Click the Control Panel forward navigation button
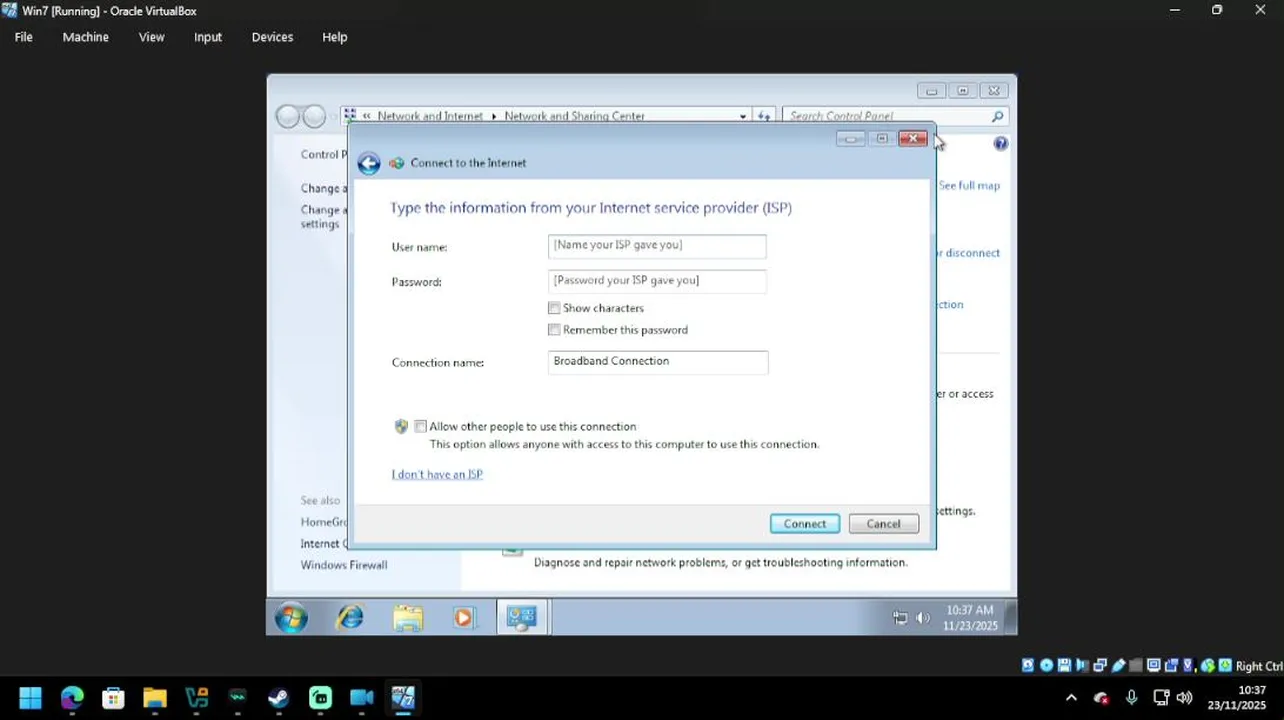 [x=314, y=117]
